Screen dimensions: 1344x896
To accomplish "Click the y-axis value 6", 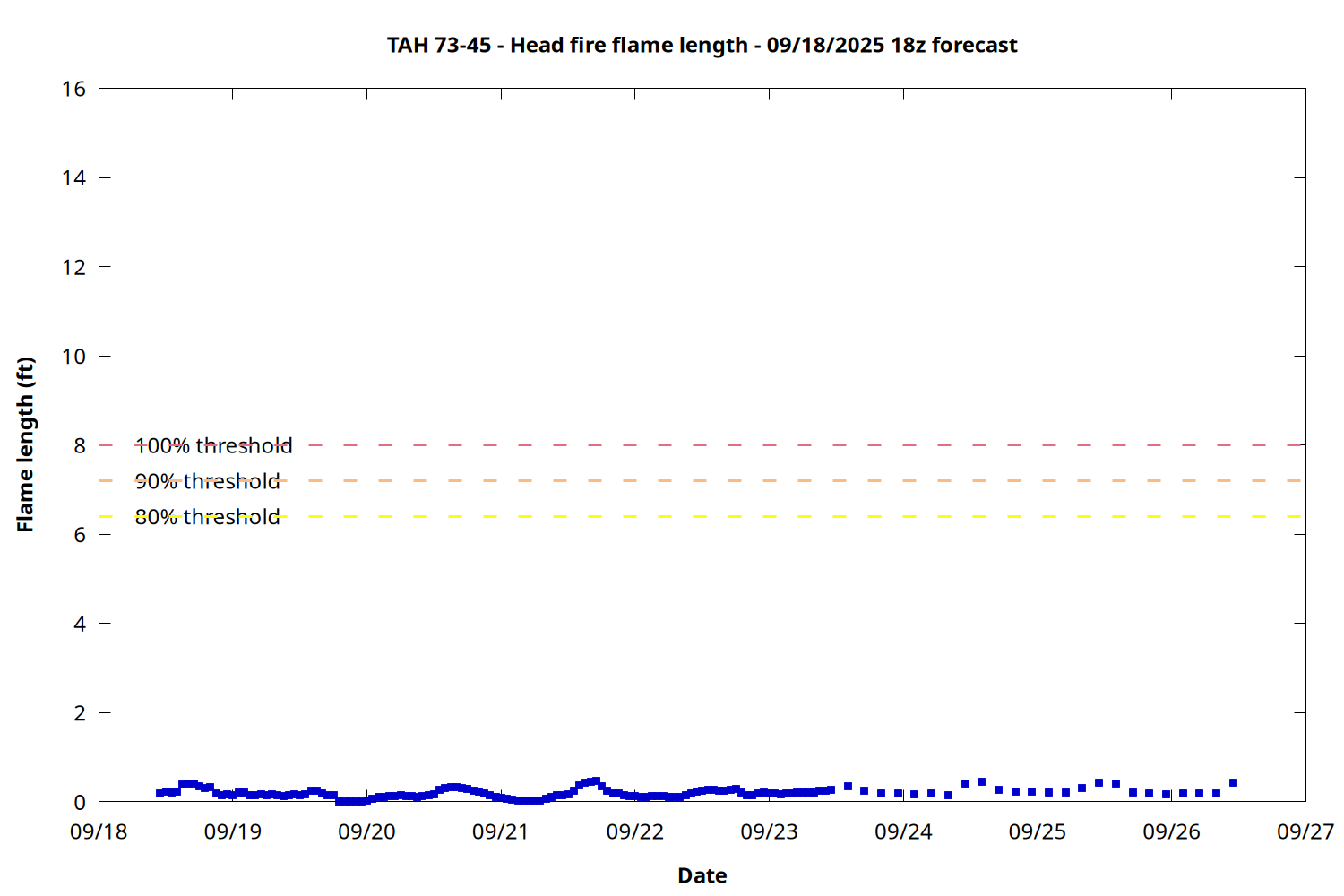I will pos(80,534).
